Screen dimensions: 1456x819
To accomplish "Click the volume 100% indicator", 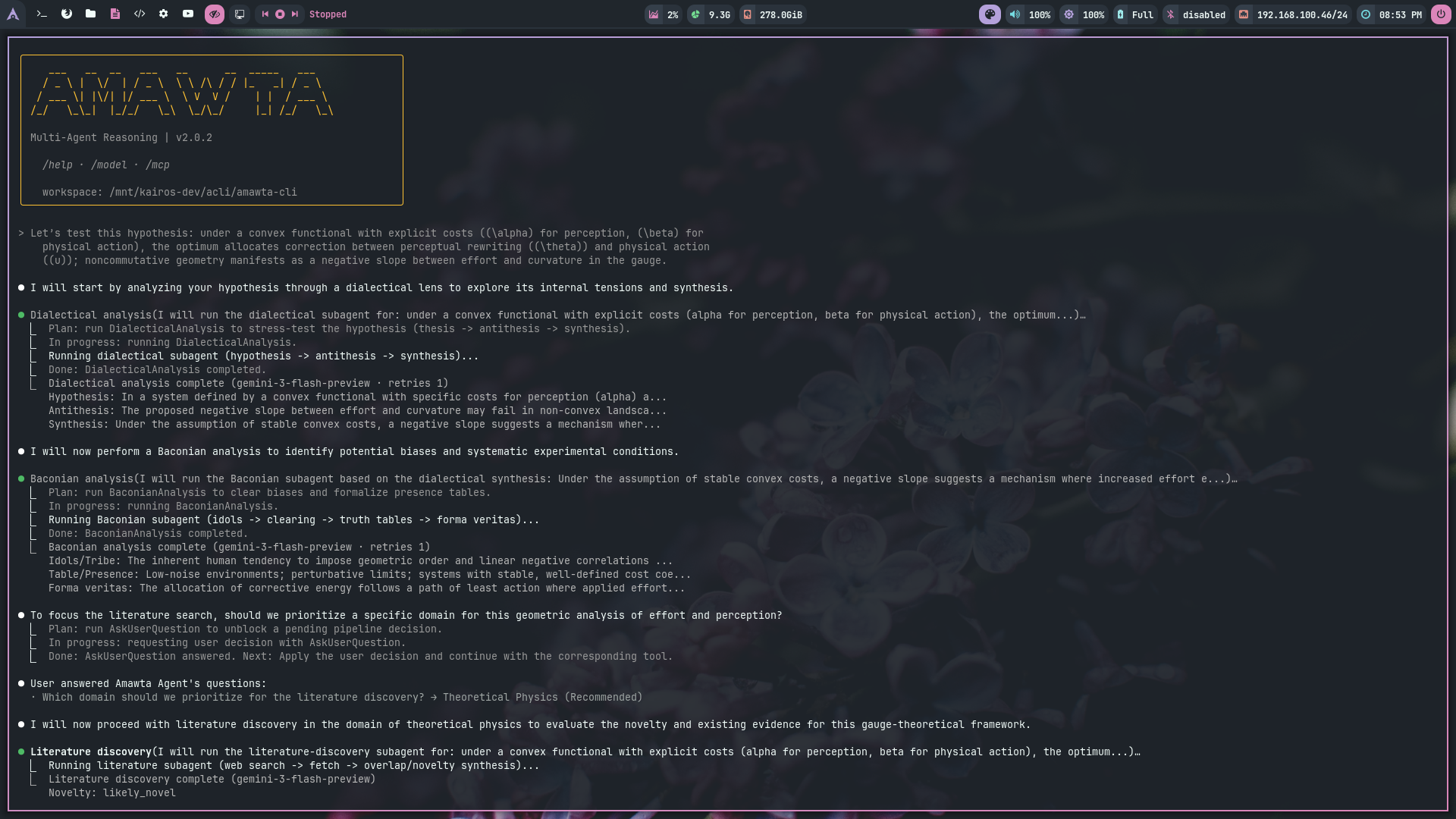I will click(1031, 14).
